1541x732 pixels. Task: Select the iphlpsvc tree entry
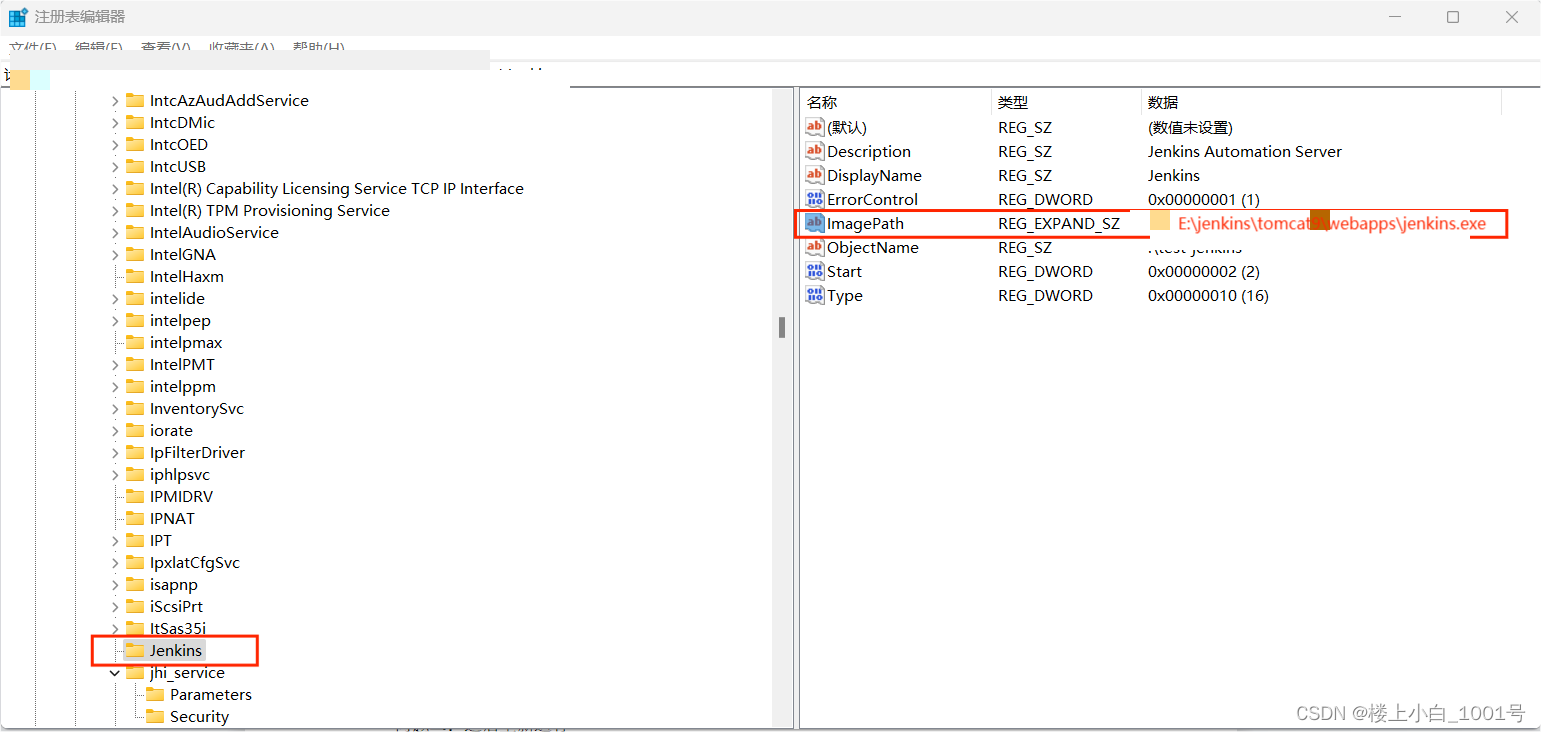180,474
